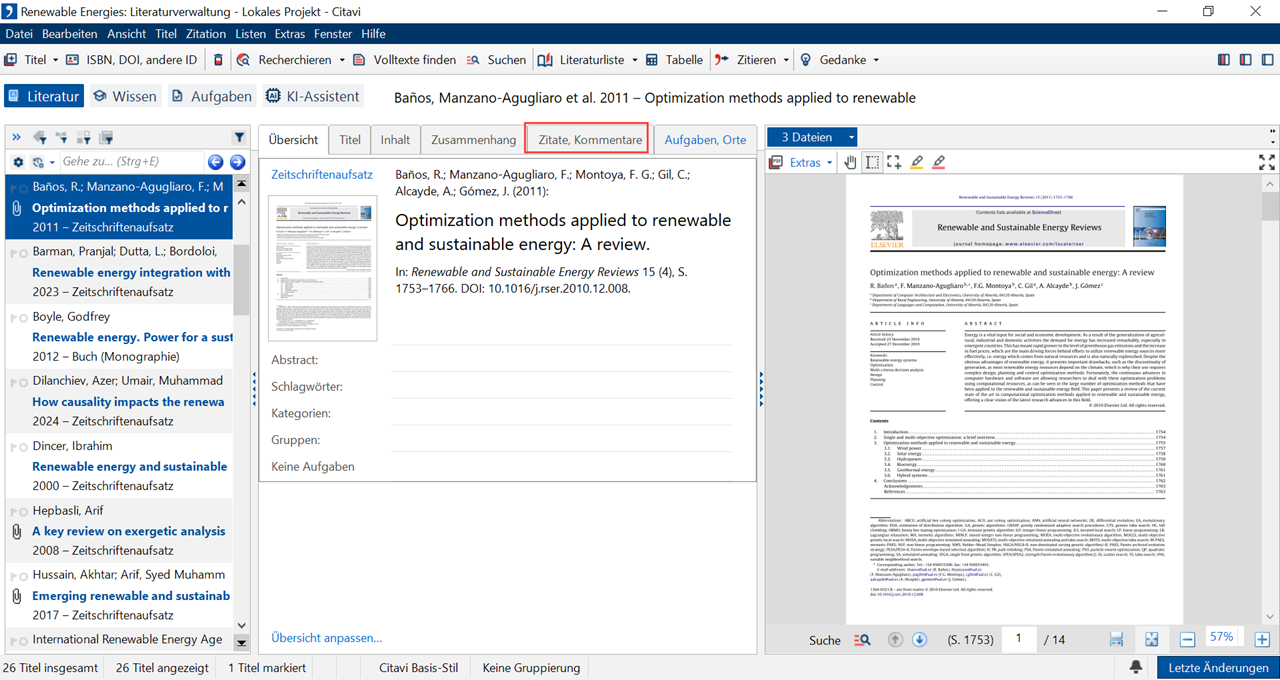Toggle fit-page view in PDF preview
1280x680 pixels.
[x=1152, y=639]
